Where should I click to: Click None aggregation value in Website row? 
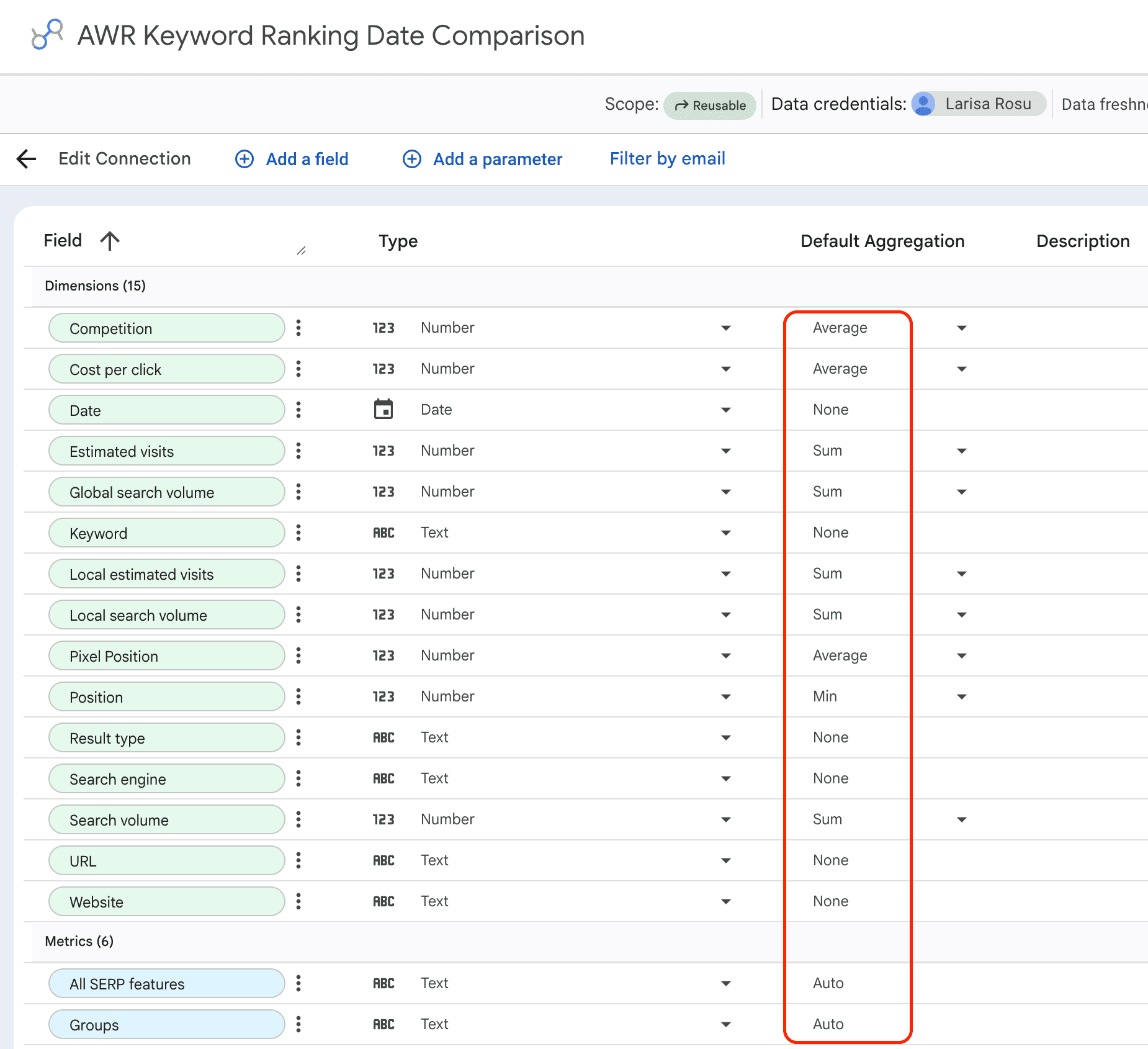click(830, 901)
